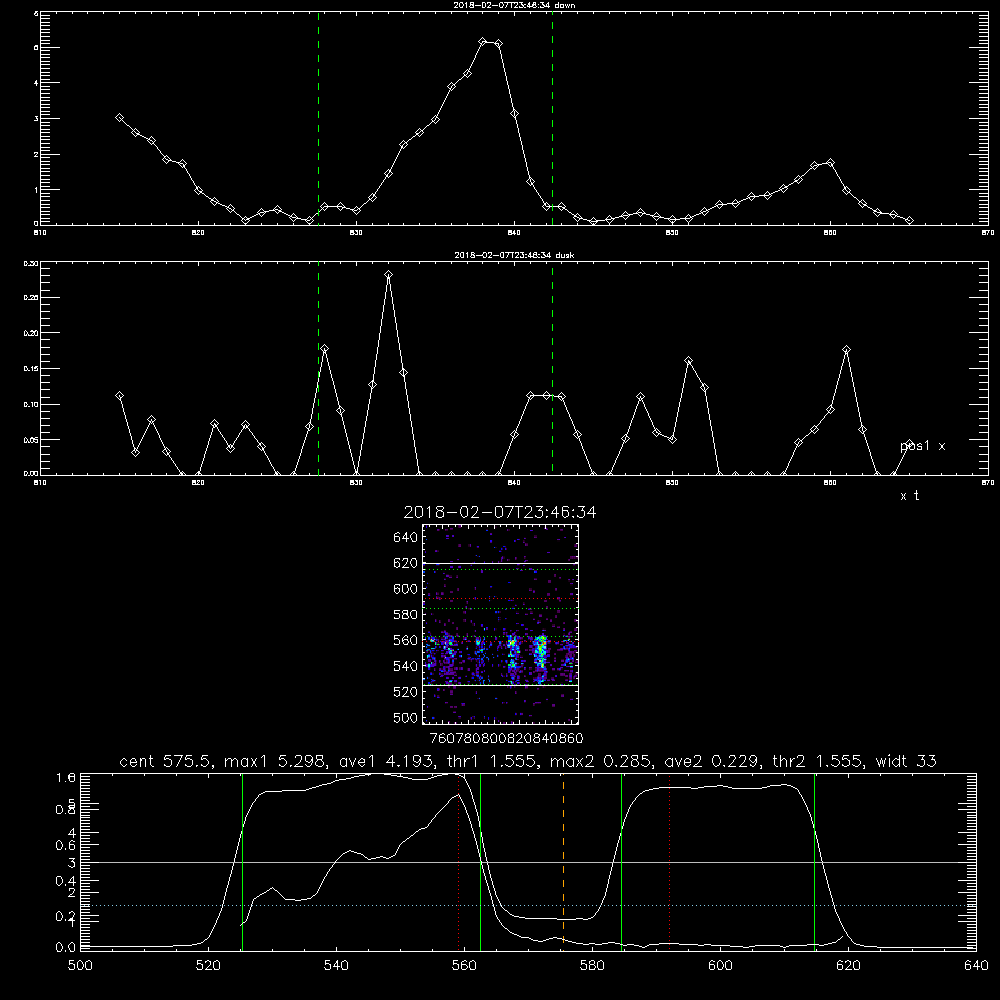This screenshot has width=1000, height=1000.
Task: Select the green vertical line near 615 in bottom plot
Action: click(814, 861)
